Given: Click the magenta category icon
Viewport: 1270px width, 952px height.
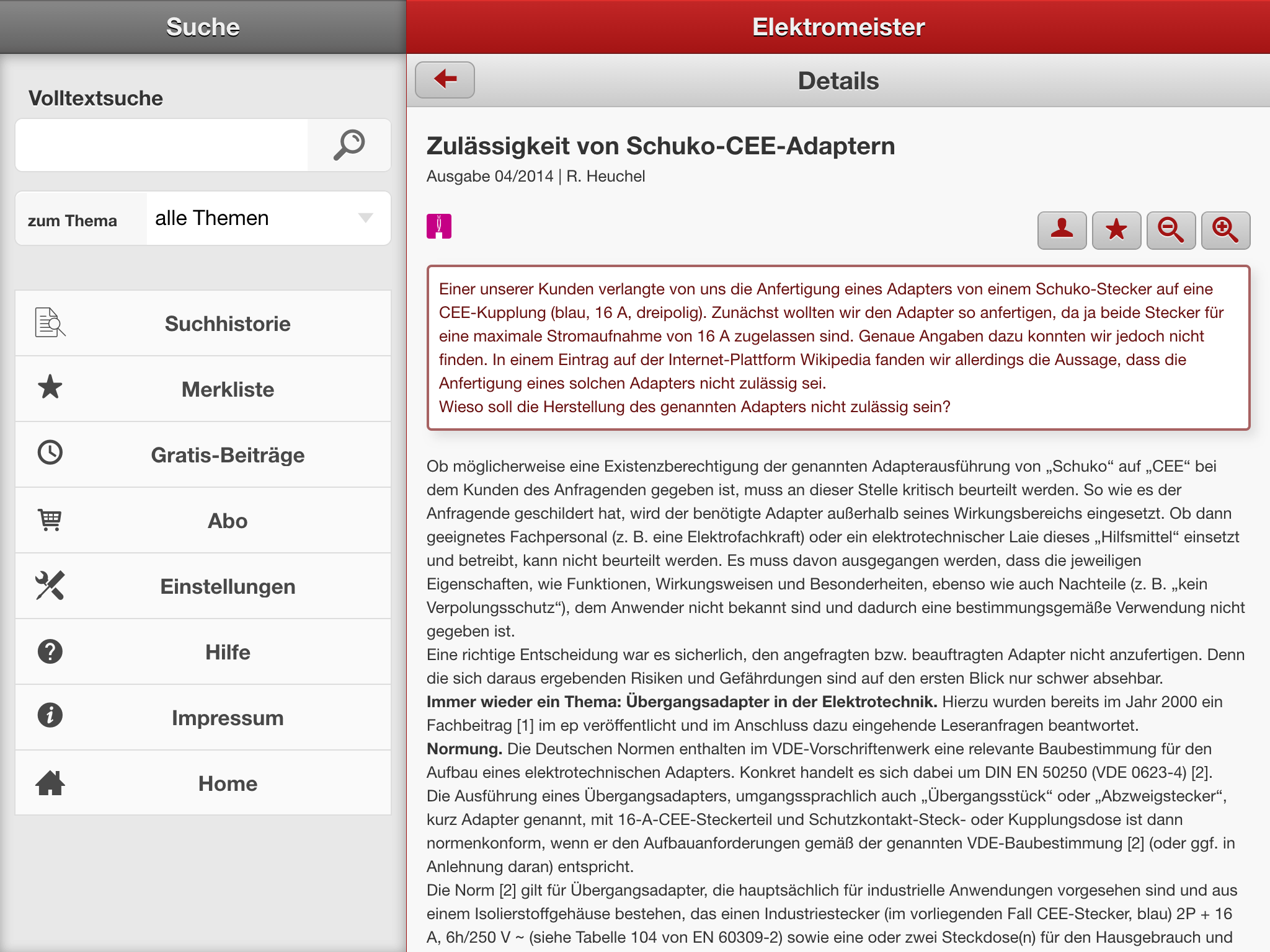Looking at the screenshot, I should (439, 226).
